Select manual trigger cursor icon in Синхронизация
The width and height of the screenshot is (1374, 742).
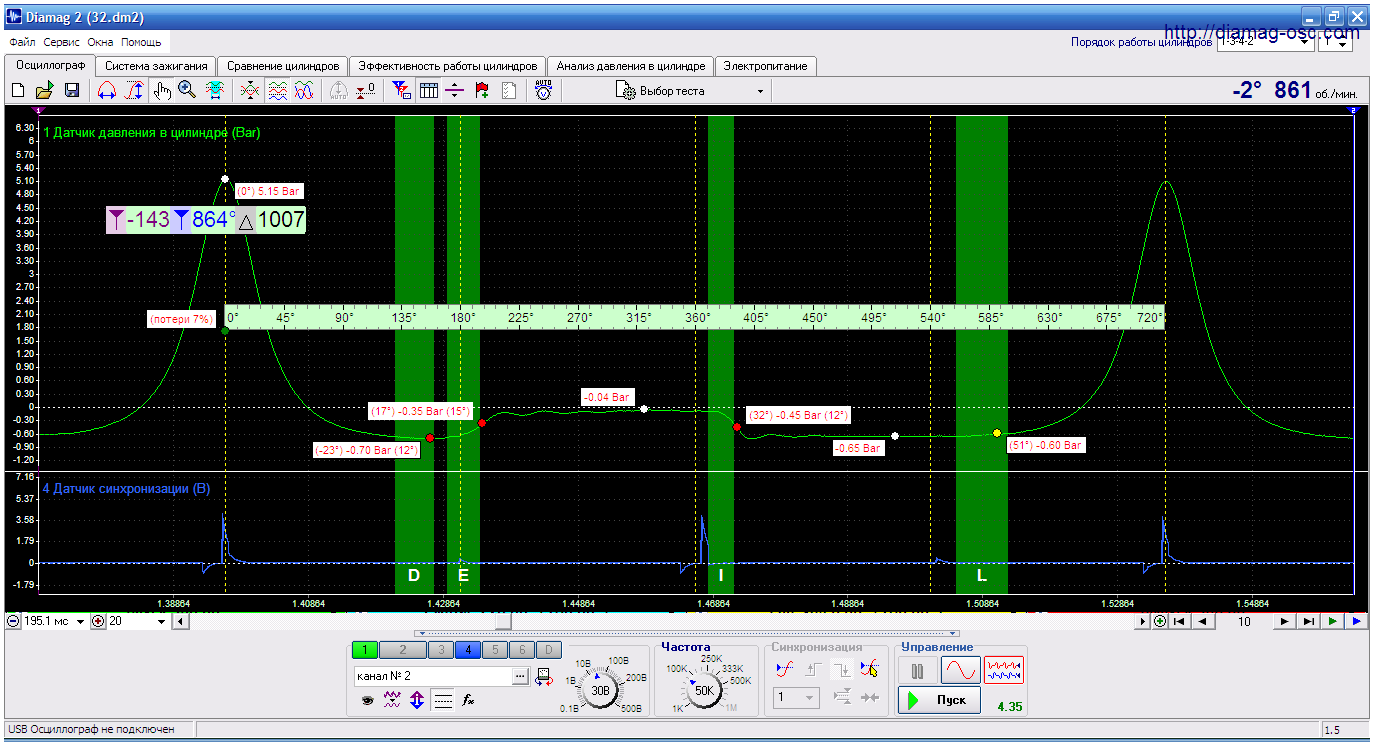coord(870,667)
